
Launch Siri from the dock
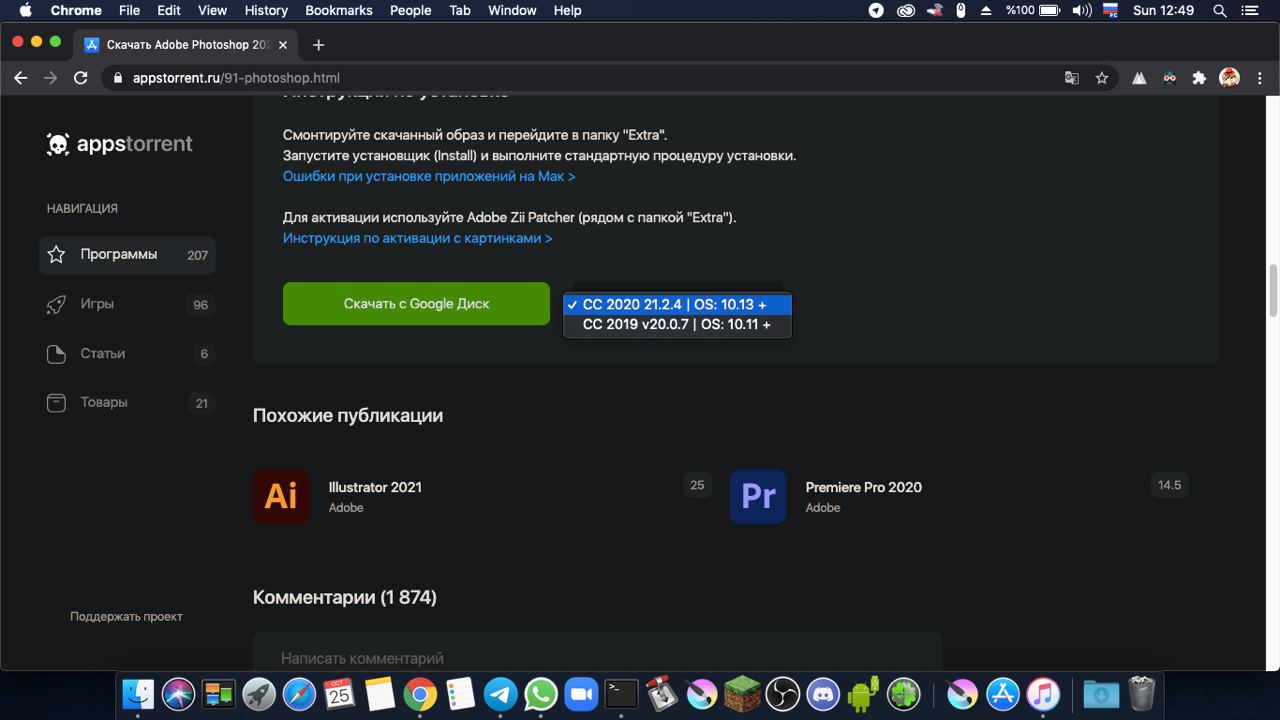pos(179,694)
